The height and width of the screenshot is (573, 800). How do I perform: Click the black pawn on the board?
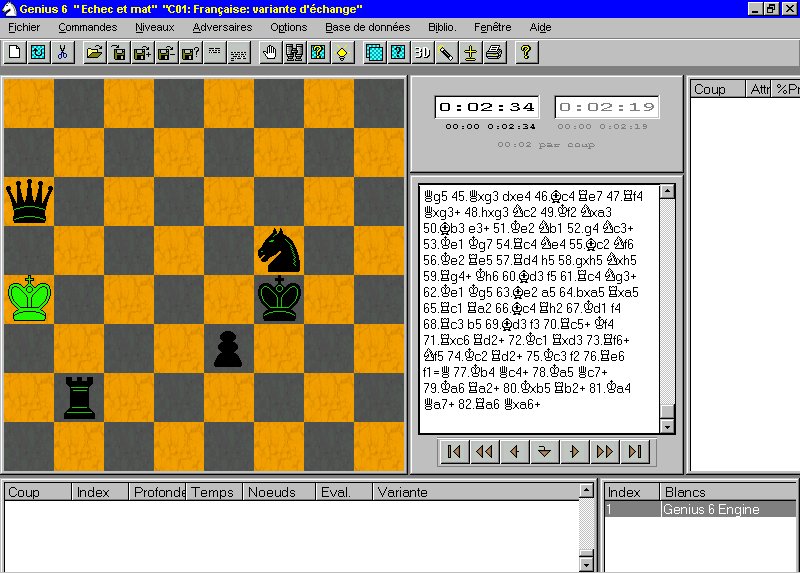point(228,350)
